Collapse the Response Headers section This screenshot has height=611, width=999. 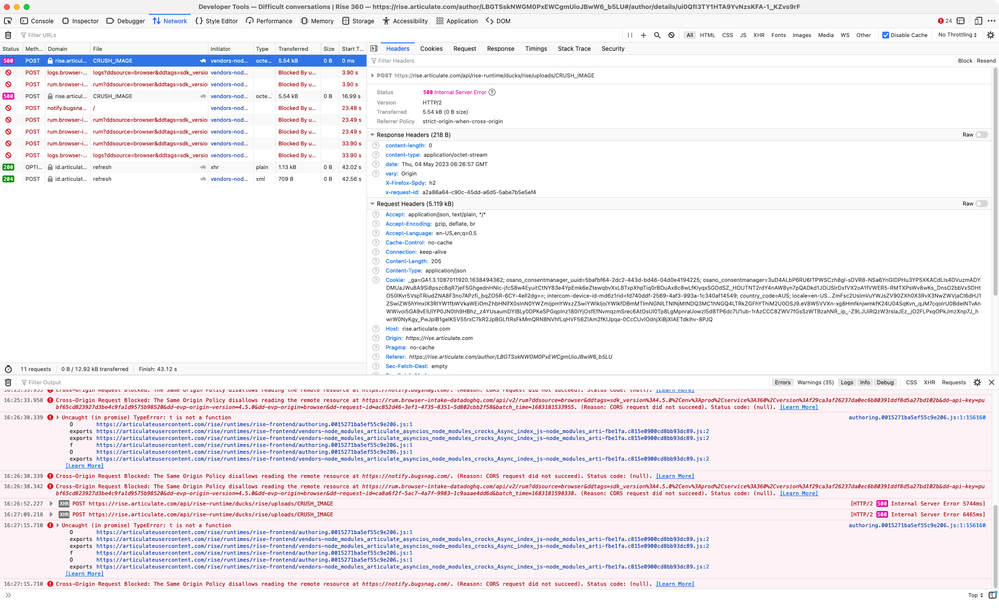[x=372, y=134]
